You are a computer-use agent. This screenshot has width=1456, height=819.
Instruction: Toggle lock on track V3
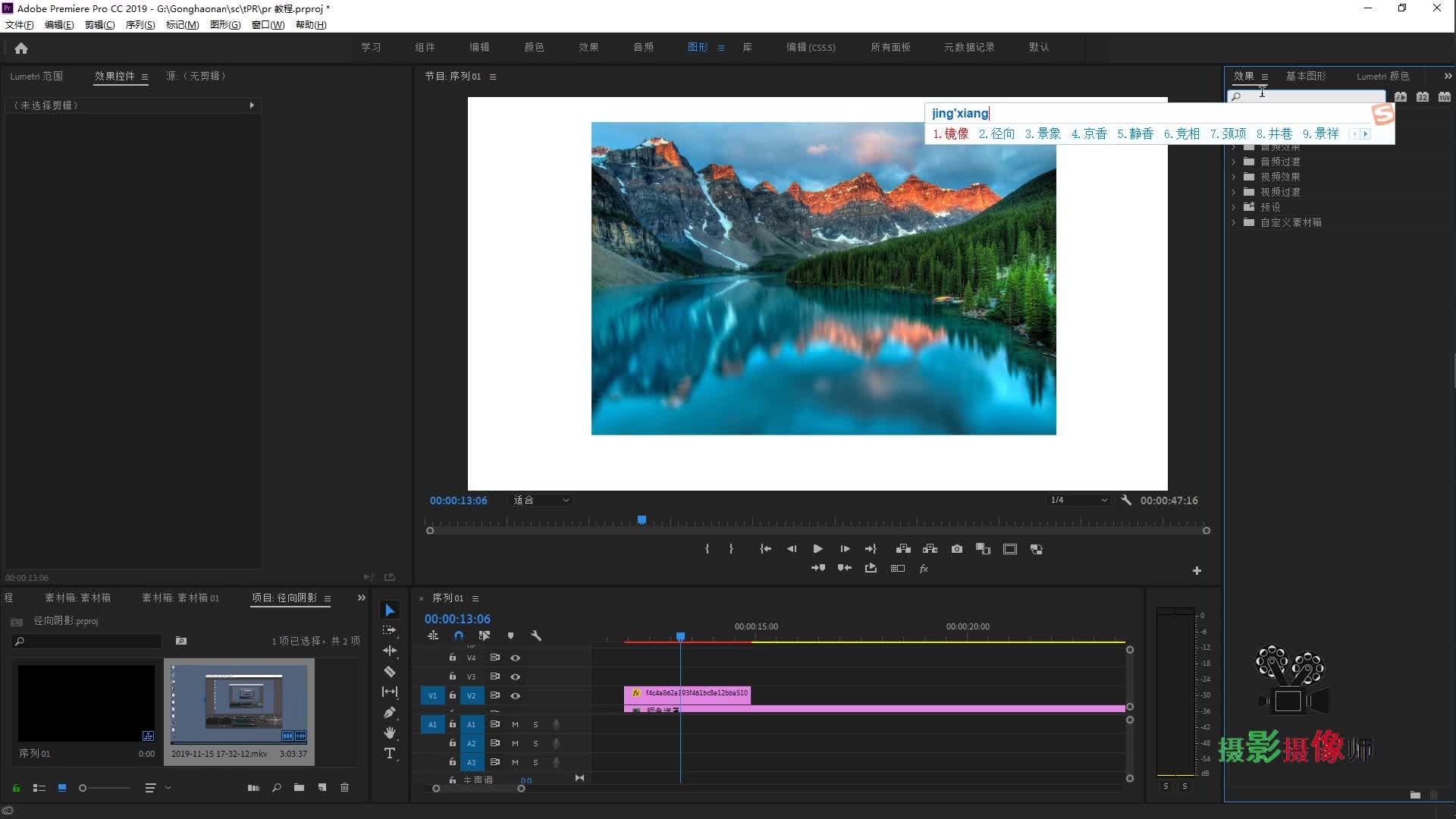[453, 676]
